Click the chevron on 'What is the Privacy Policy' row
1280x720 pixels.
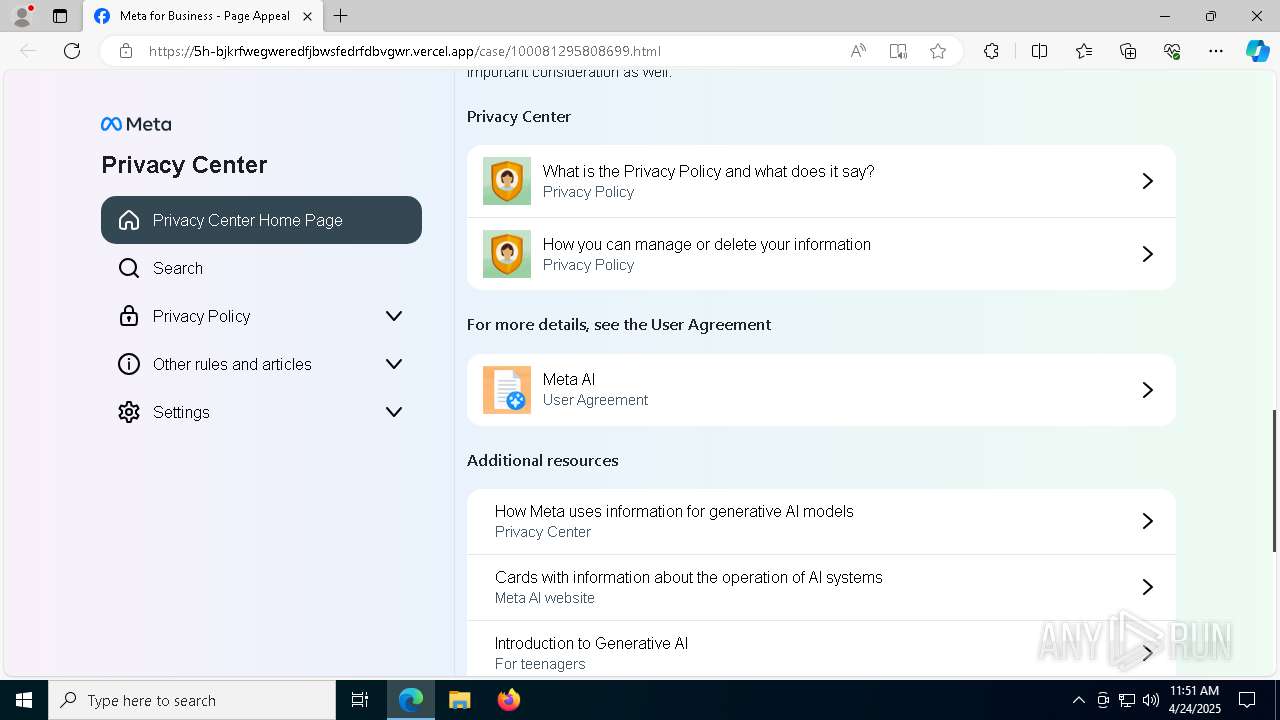pyautogui.click(x=1148, y=181)
